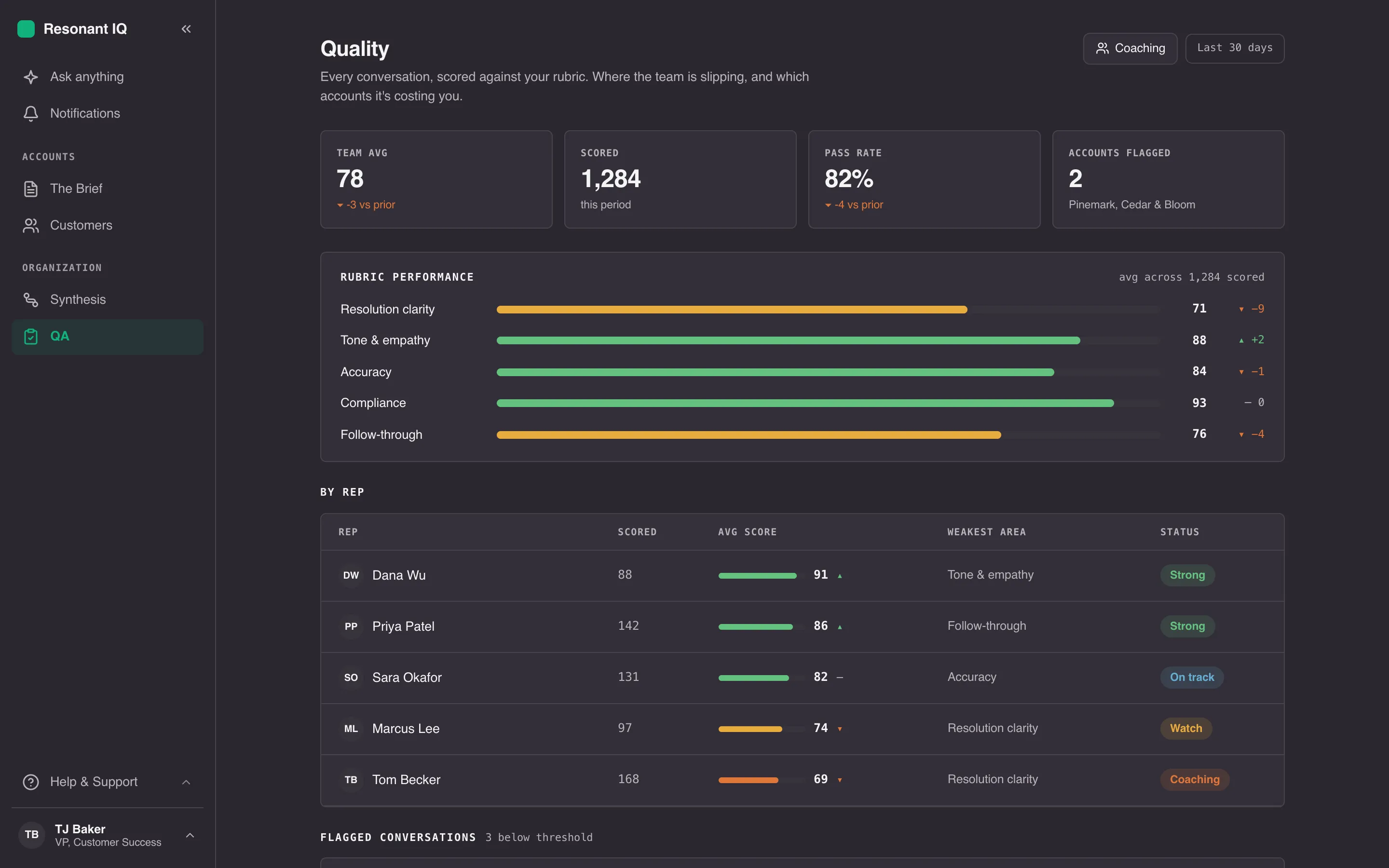
Task: Collapse the sidebar with double-chevron icon
Action: coord(186,29)
